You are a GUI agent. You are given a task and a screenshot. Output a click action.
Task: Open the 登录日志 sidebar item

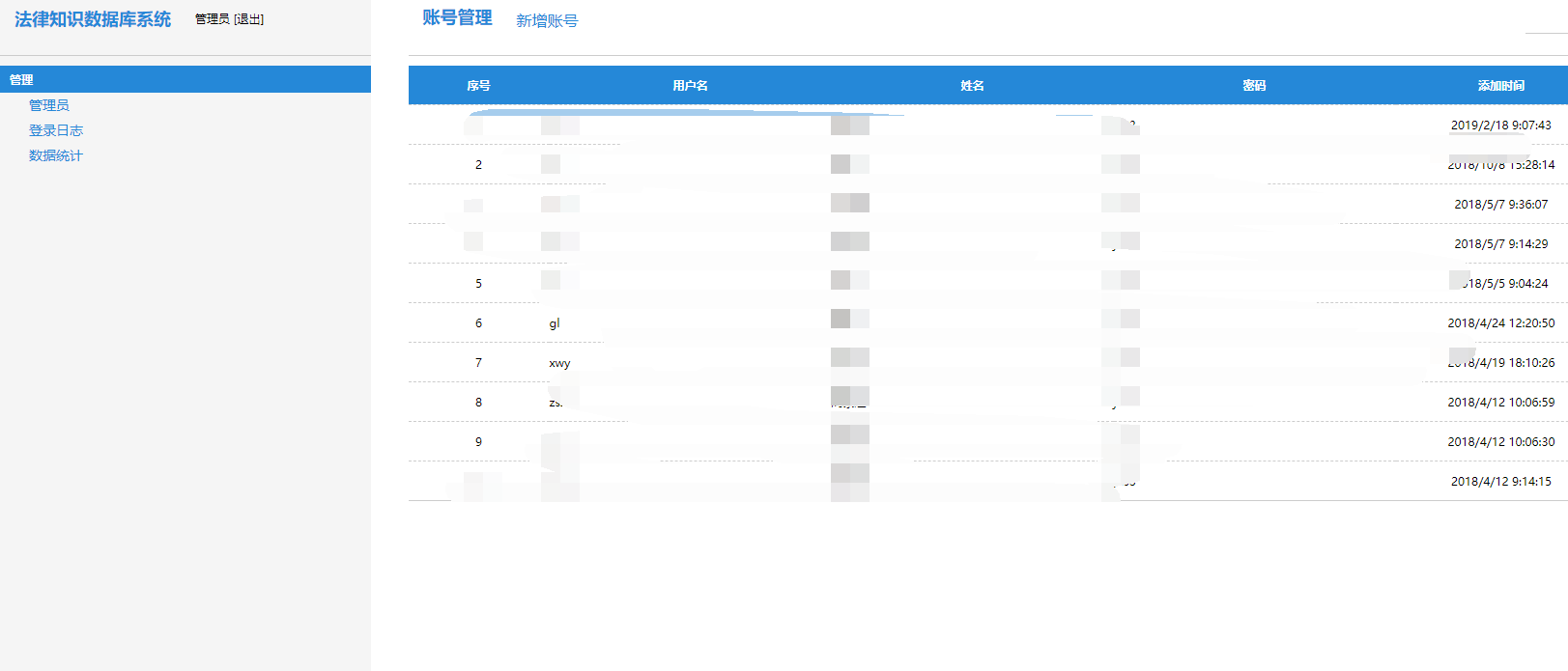tap(56, 130)
